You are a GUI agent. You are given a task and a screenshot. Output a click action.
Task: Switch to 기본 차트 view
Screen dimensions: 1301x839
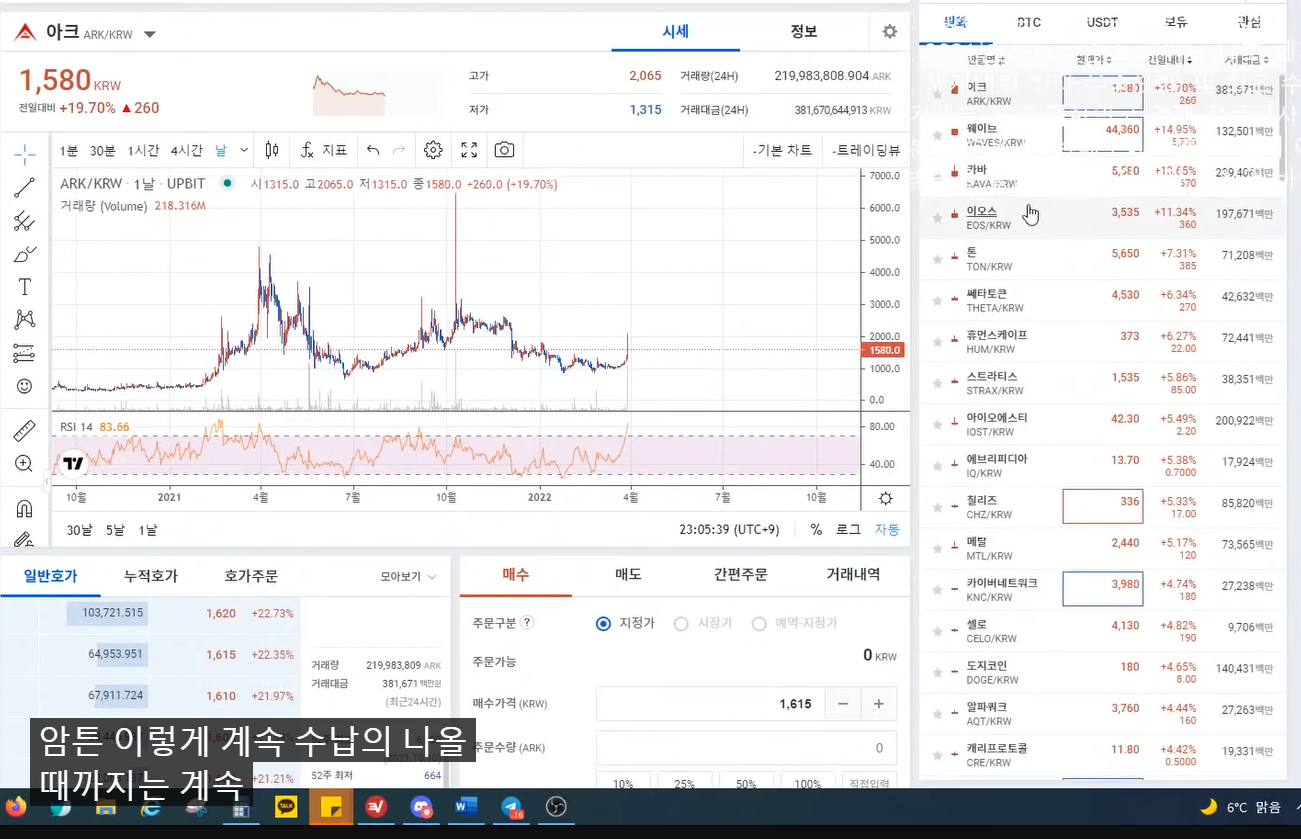(x=782, y=150)
